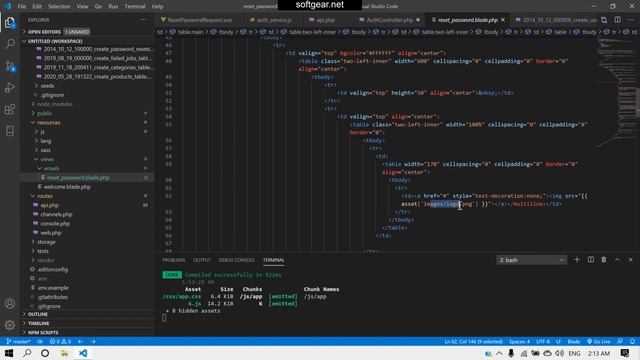The height and width of the screenshot is (360, 640).
Task: Click the errors and warnings counter
Action: 60,341
